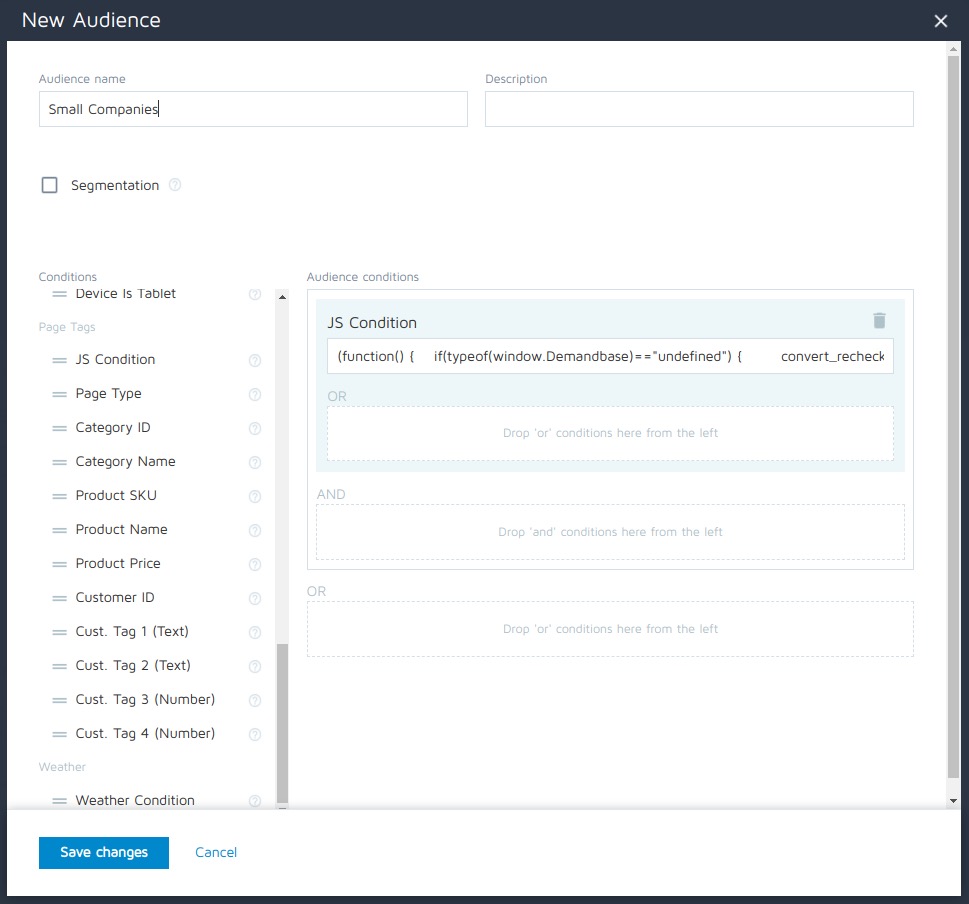
Task: Click the Save changes button
Action: click(x=103, y=852)
